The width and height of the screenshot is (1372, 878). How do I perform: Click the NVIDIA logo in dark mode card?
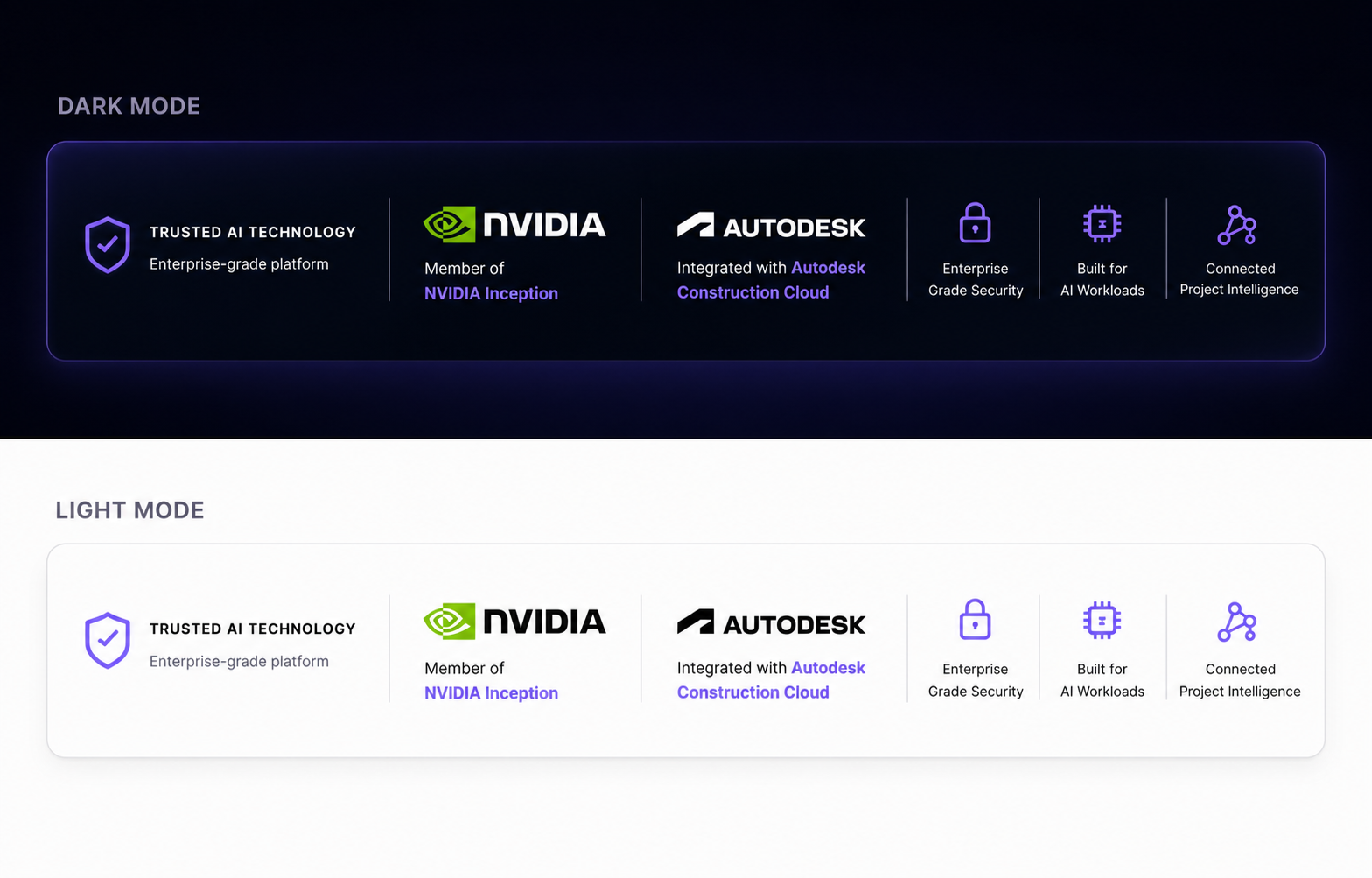click(514, 225)
